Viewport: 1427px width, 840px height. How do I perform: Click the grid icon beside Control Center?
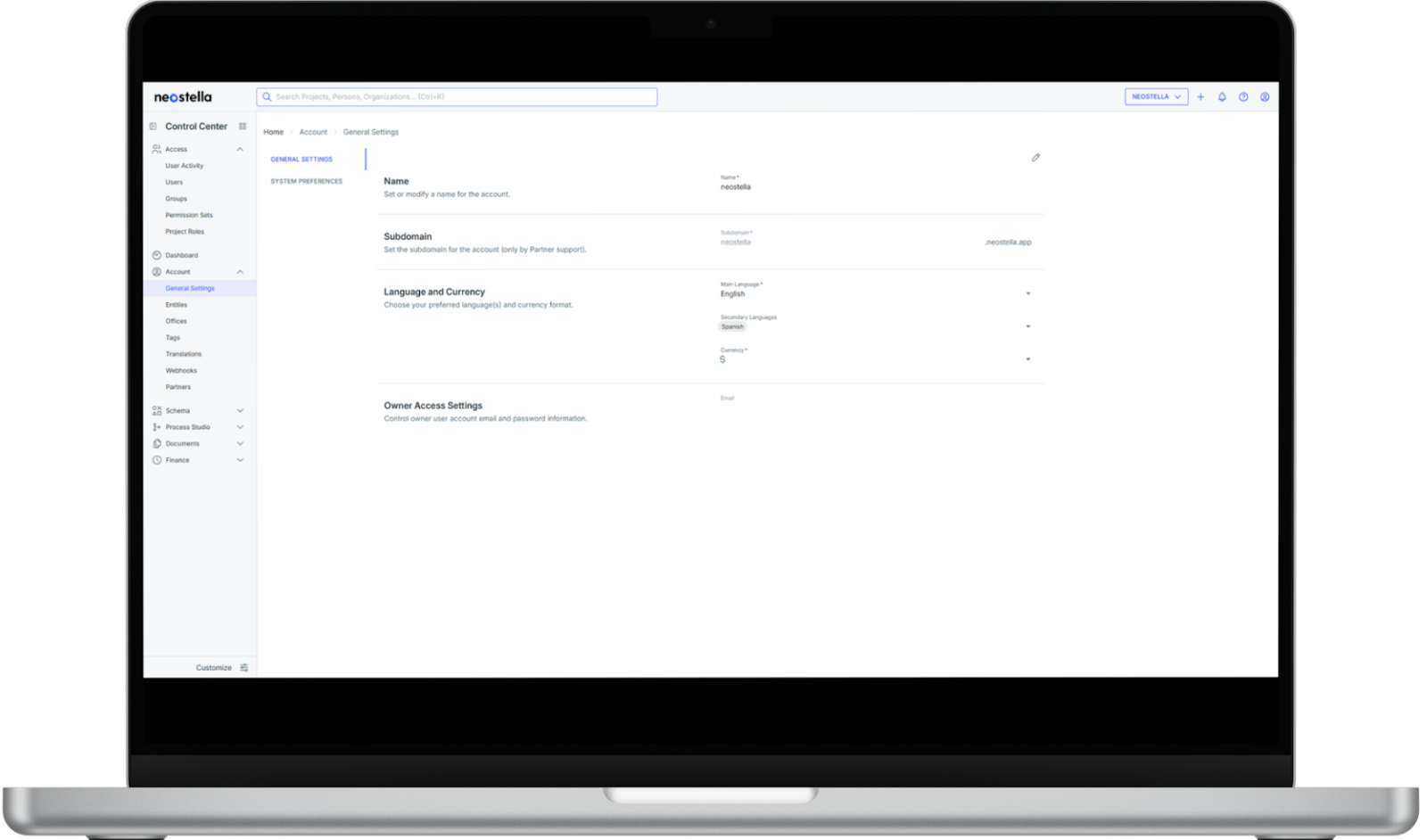243,127
